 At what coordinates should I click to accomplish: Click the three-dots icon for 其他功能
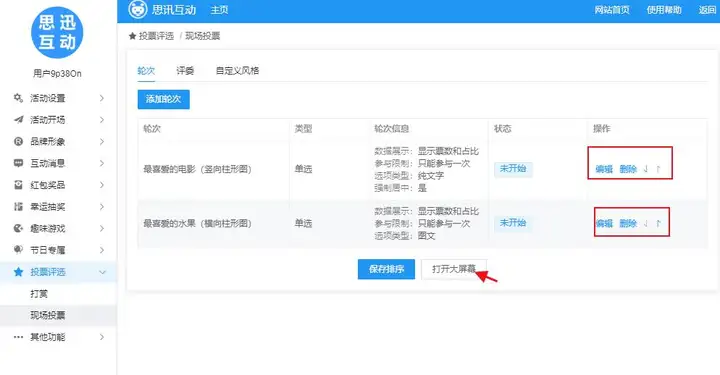click(18, 337)
